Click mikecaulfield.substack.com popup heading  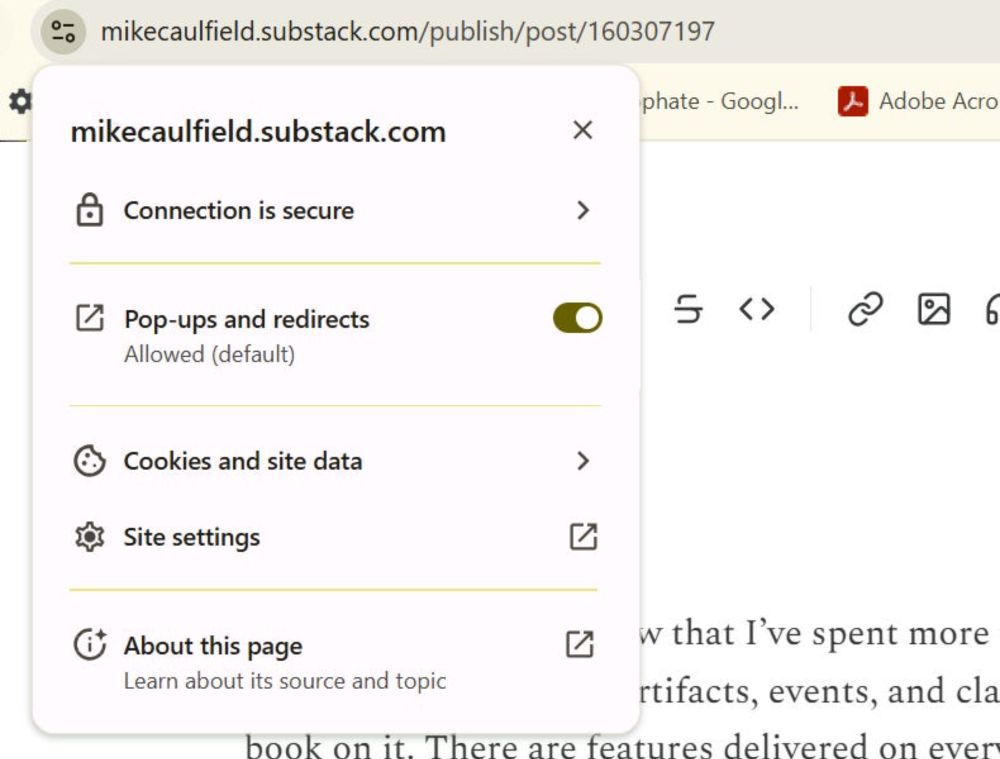point(258,132)
